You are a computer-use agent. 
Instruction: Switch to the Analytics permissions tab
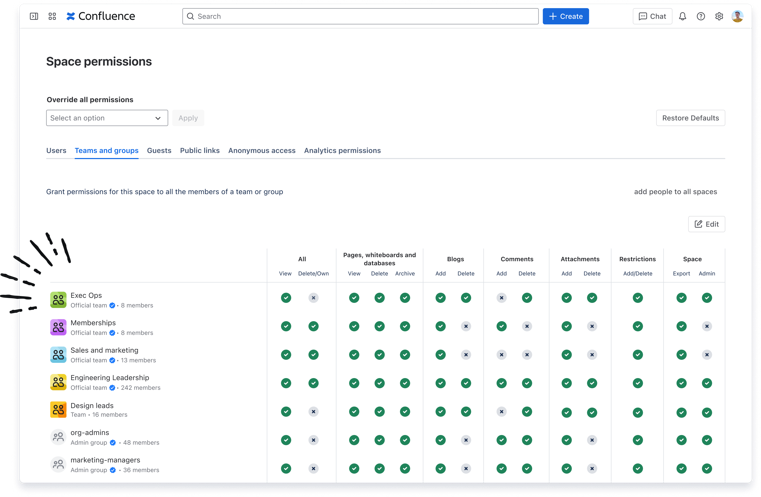click(x=342, y=151)
